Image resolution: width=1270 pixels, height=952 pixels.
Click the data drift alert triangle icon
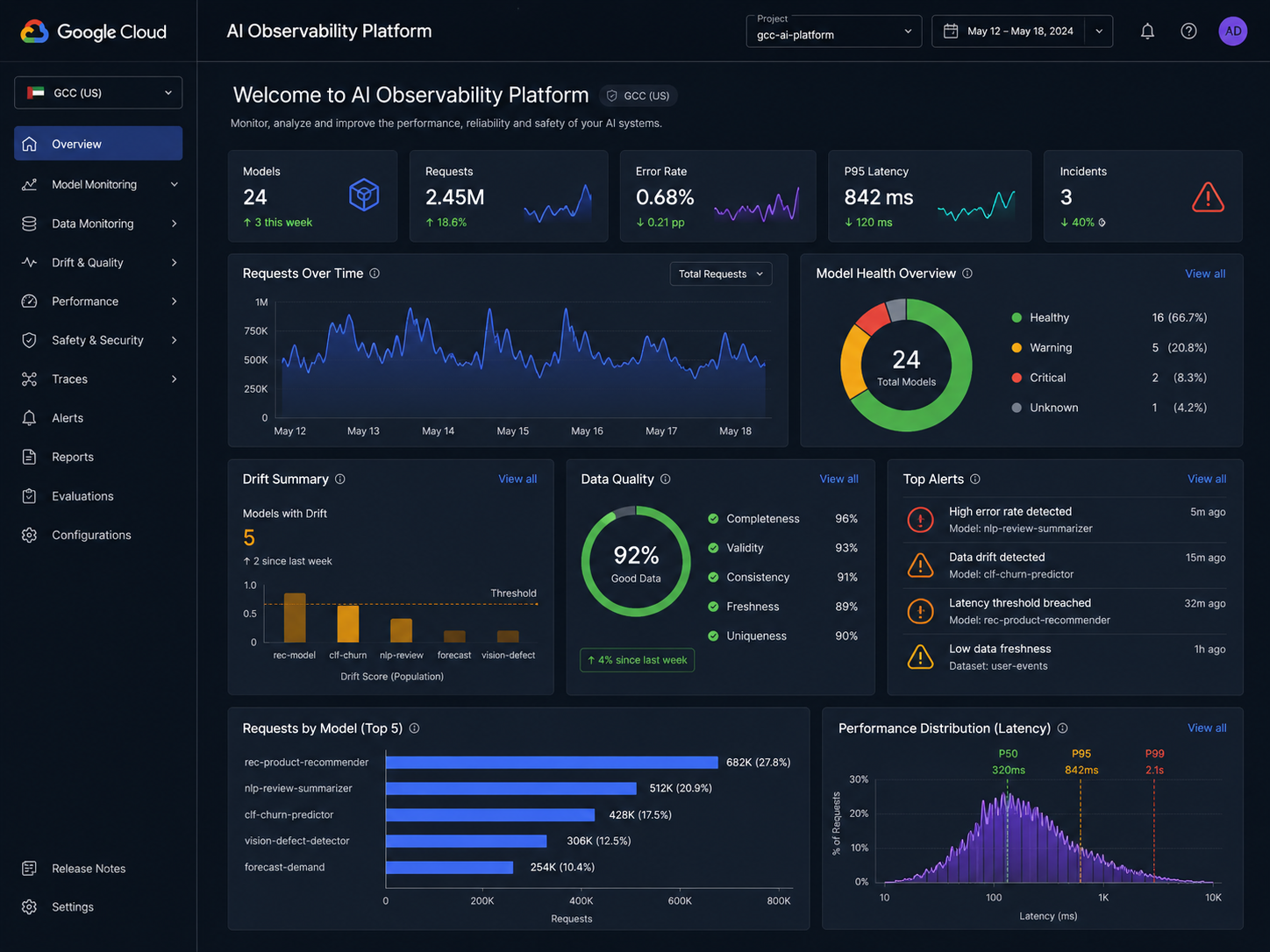[920, 565]
